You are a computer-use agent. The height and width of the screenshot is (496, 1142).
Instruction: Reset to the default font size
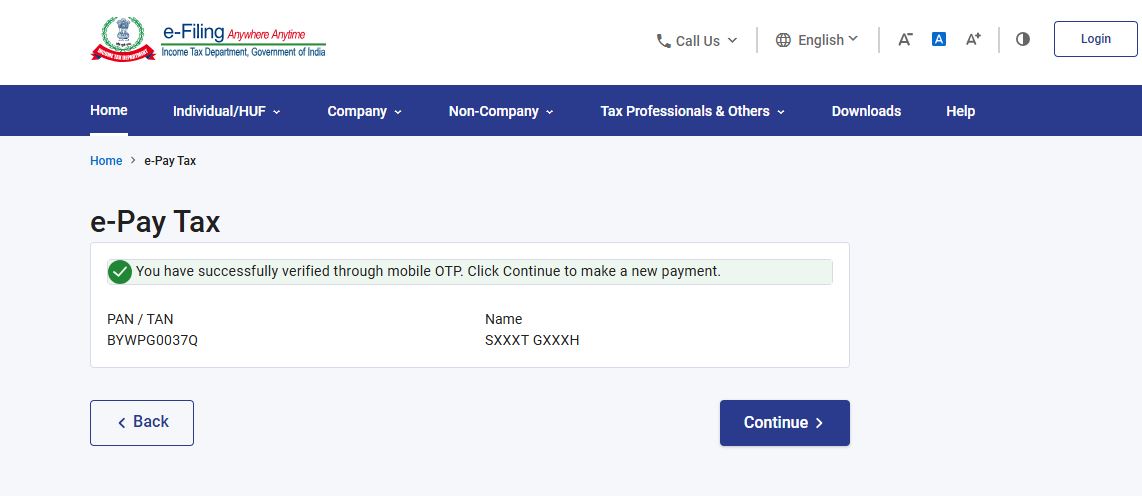[939, 40]
